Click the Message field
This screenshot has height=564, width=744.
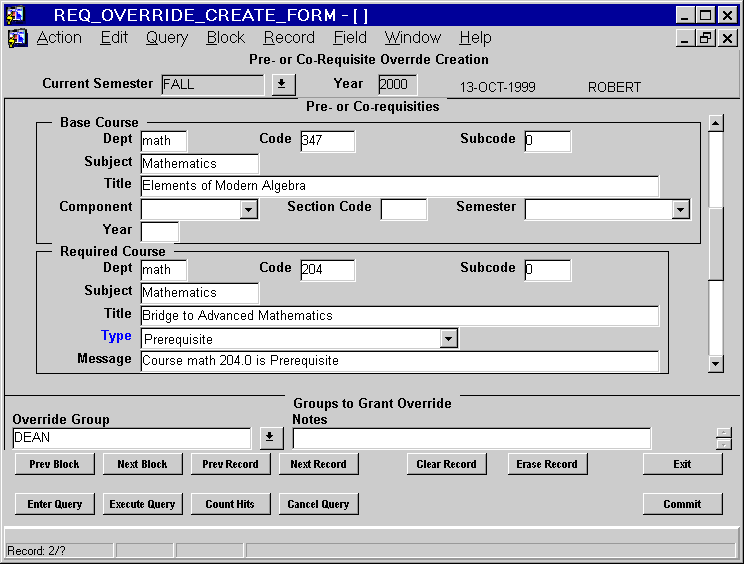coord(400,361)
